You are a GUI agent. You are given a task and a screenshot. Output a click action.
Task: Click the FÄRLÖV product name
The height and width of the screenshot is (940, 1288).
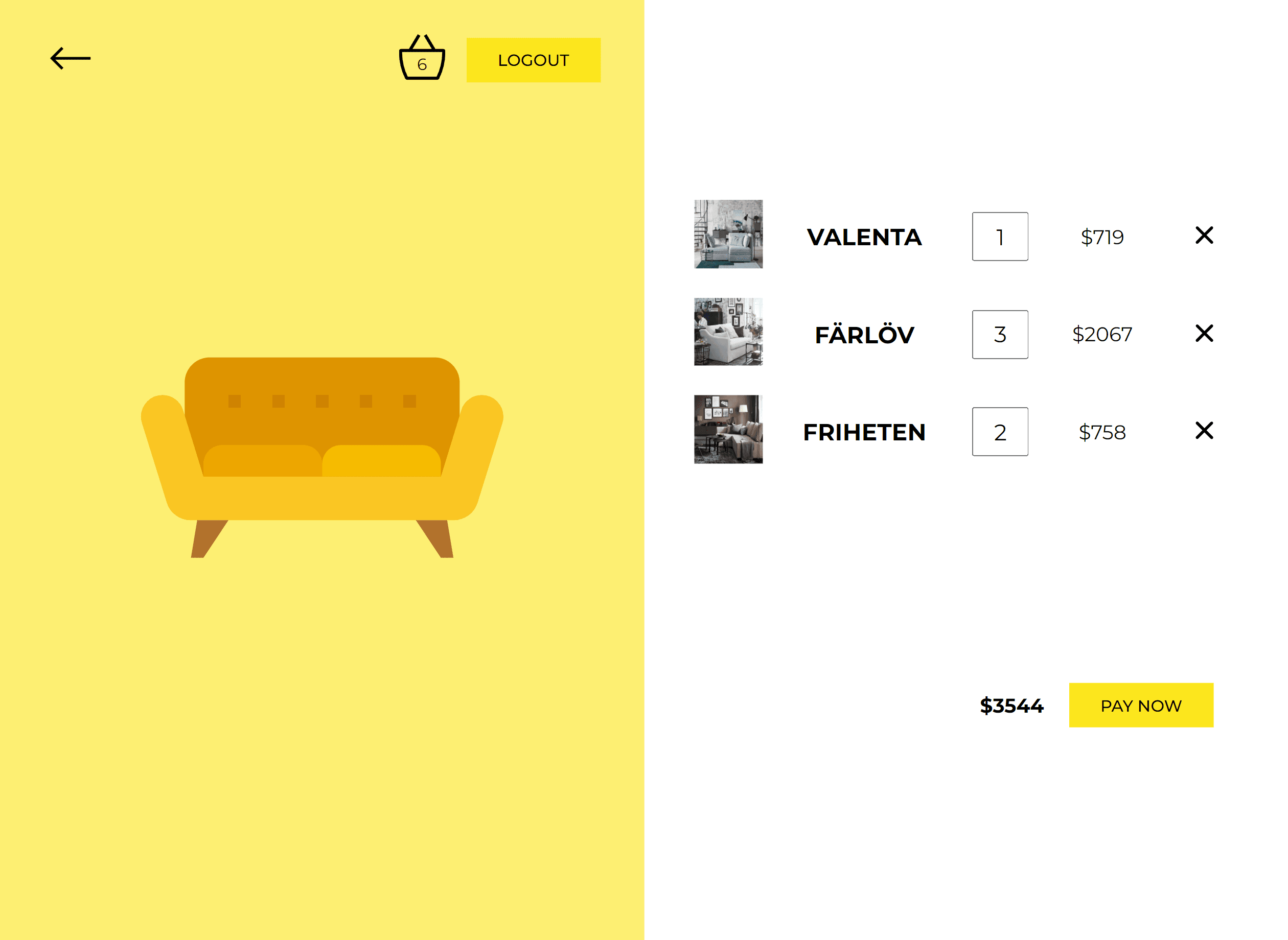864,334
